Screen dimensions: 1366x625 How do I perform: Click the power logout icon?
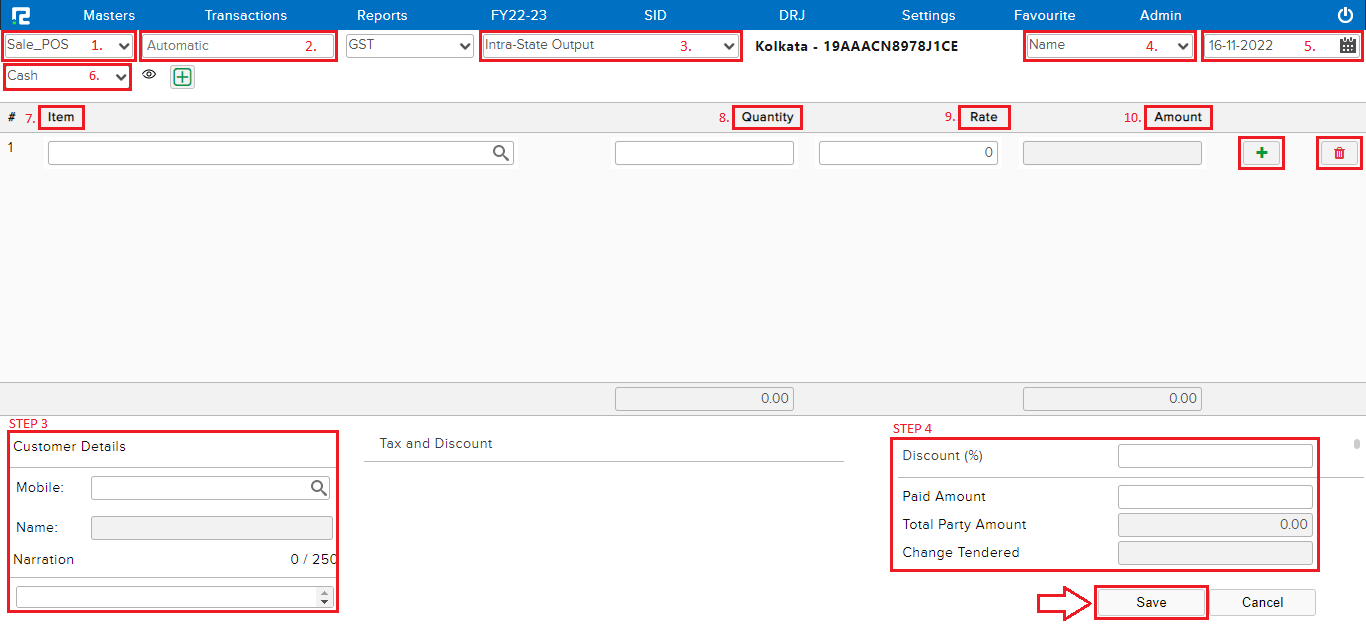click(1345, 15)
